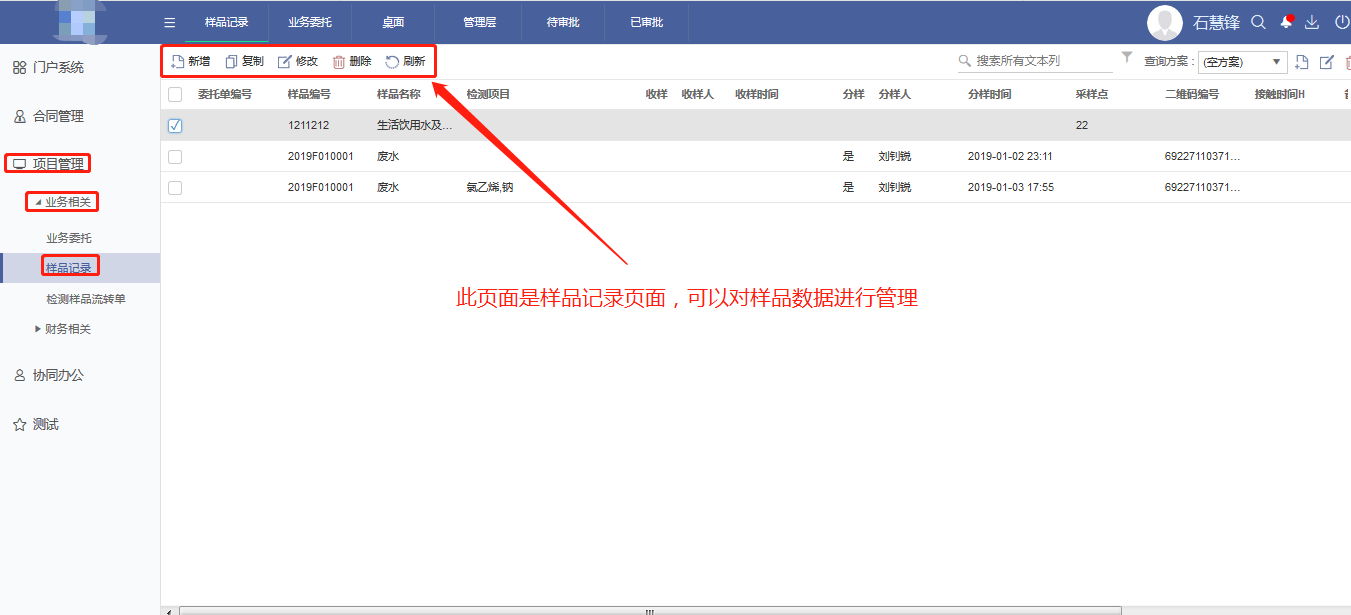Click the 删除 trash icon in toolbar
The width and height of the screenshot is (1351, 615).
click(x=339, y=62)
